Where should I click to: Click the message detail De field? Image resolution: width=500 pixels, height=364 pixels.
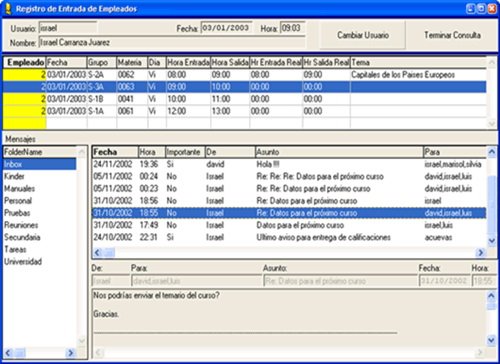(111, 281)
